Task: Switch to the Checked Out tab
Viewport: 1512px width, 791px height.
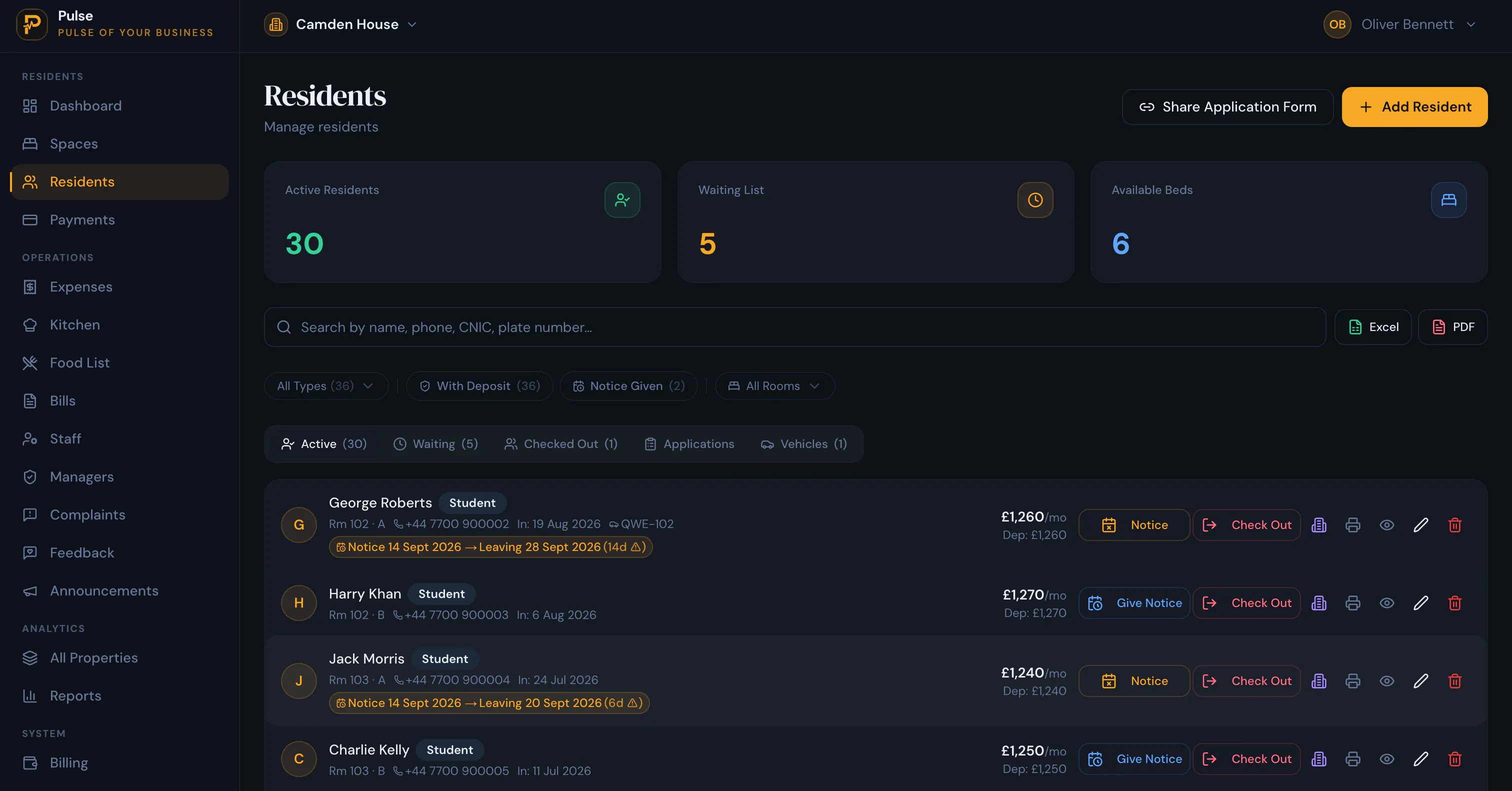Action: point(560,443)
